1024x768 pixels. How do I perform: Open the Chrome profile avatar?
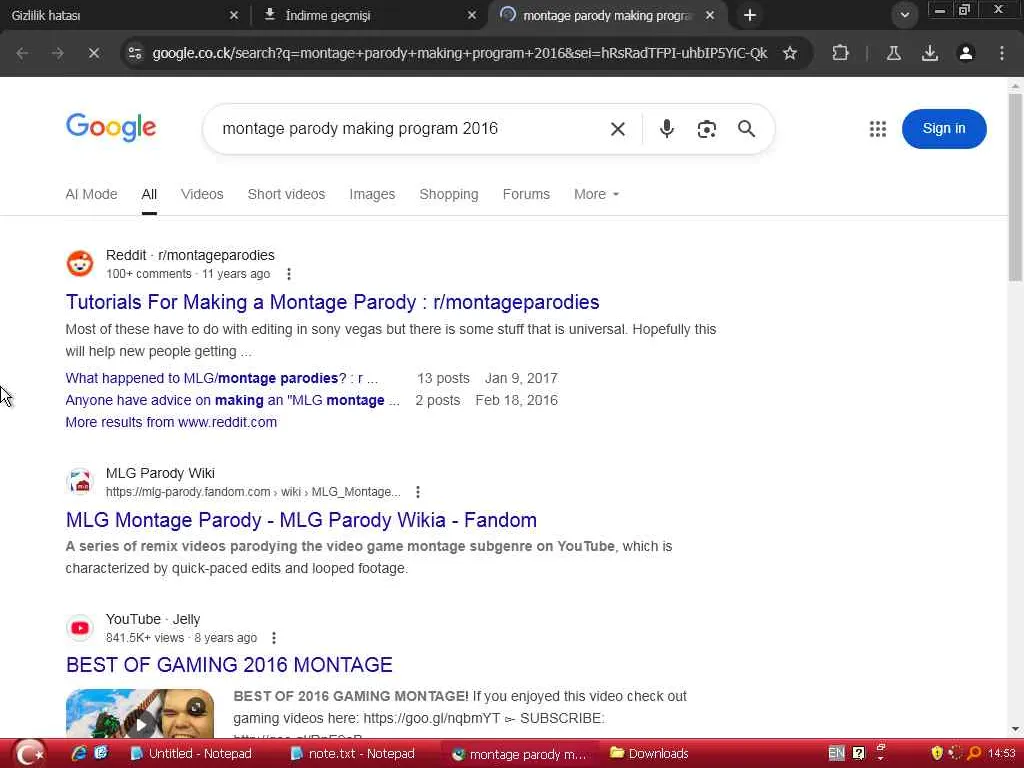pos(965,53)
